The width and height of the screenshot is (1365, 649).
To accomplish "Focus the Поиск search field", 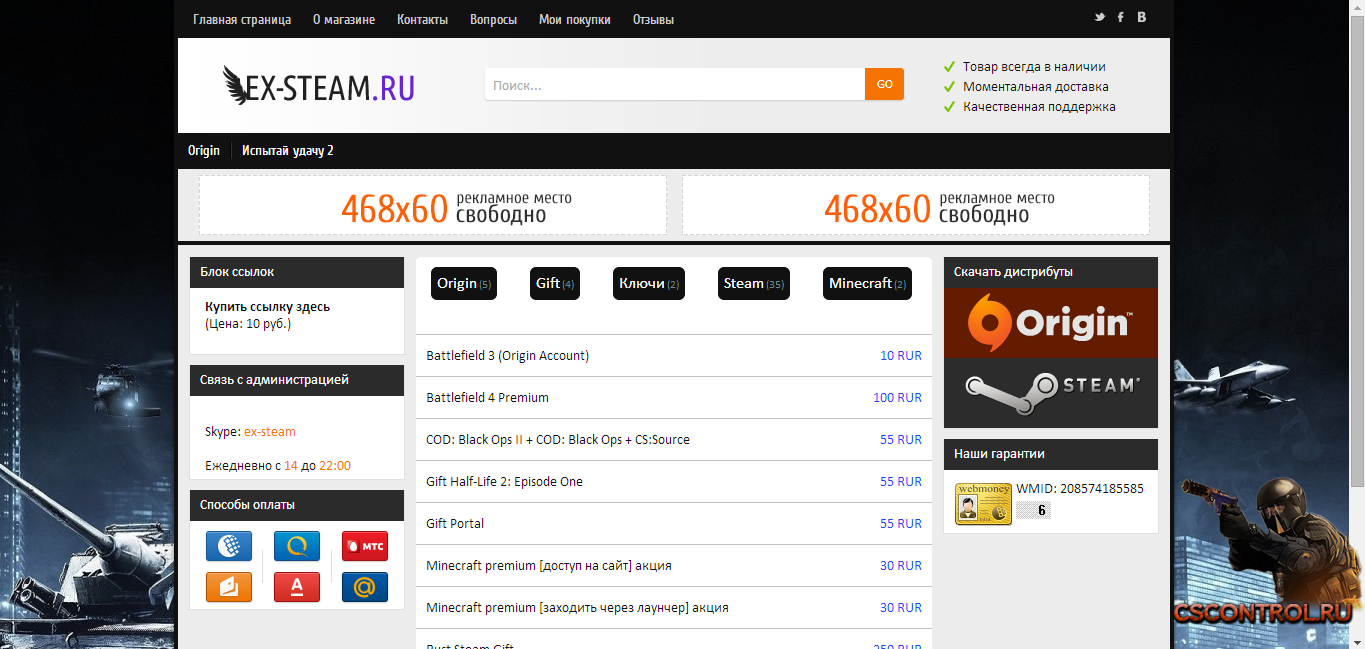I will coord(674,85).
